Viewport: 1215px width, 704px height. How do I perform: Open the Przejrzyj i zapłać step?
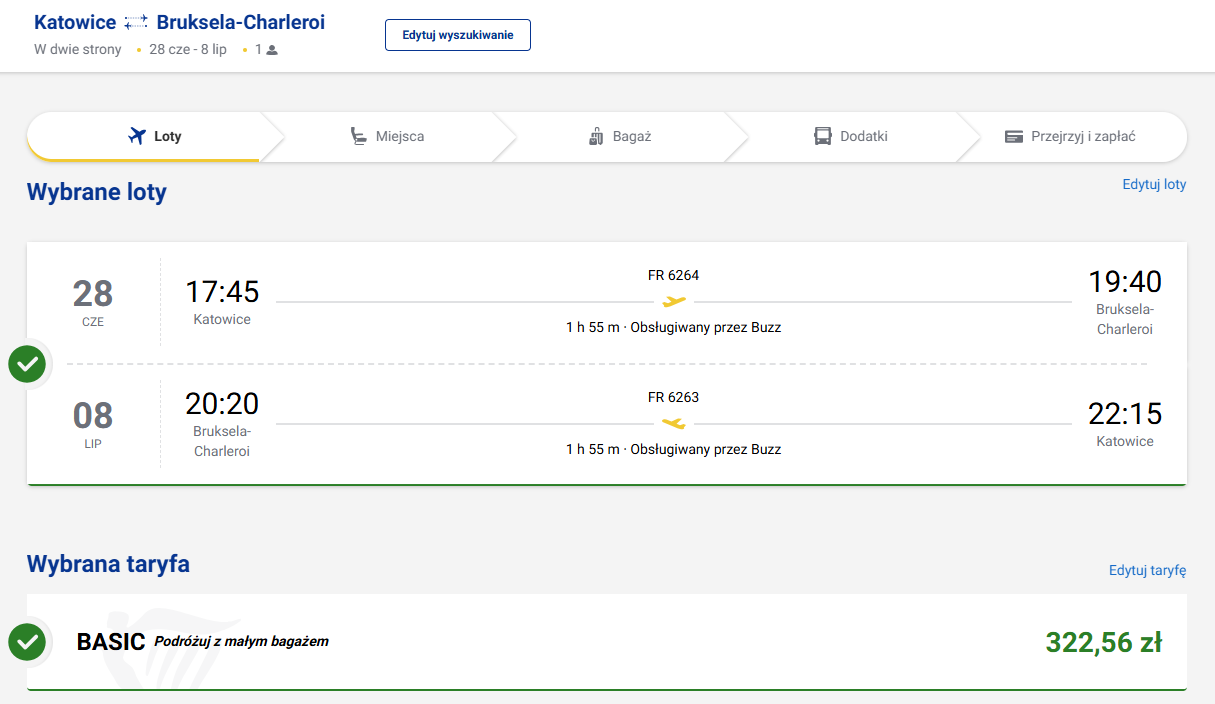pyautogui.click(x=1070, y=136)
